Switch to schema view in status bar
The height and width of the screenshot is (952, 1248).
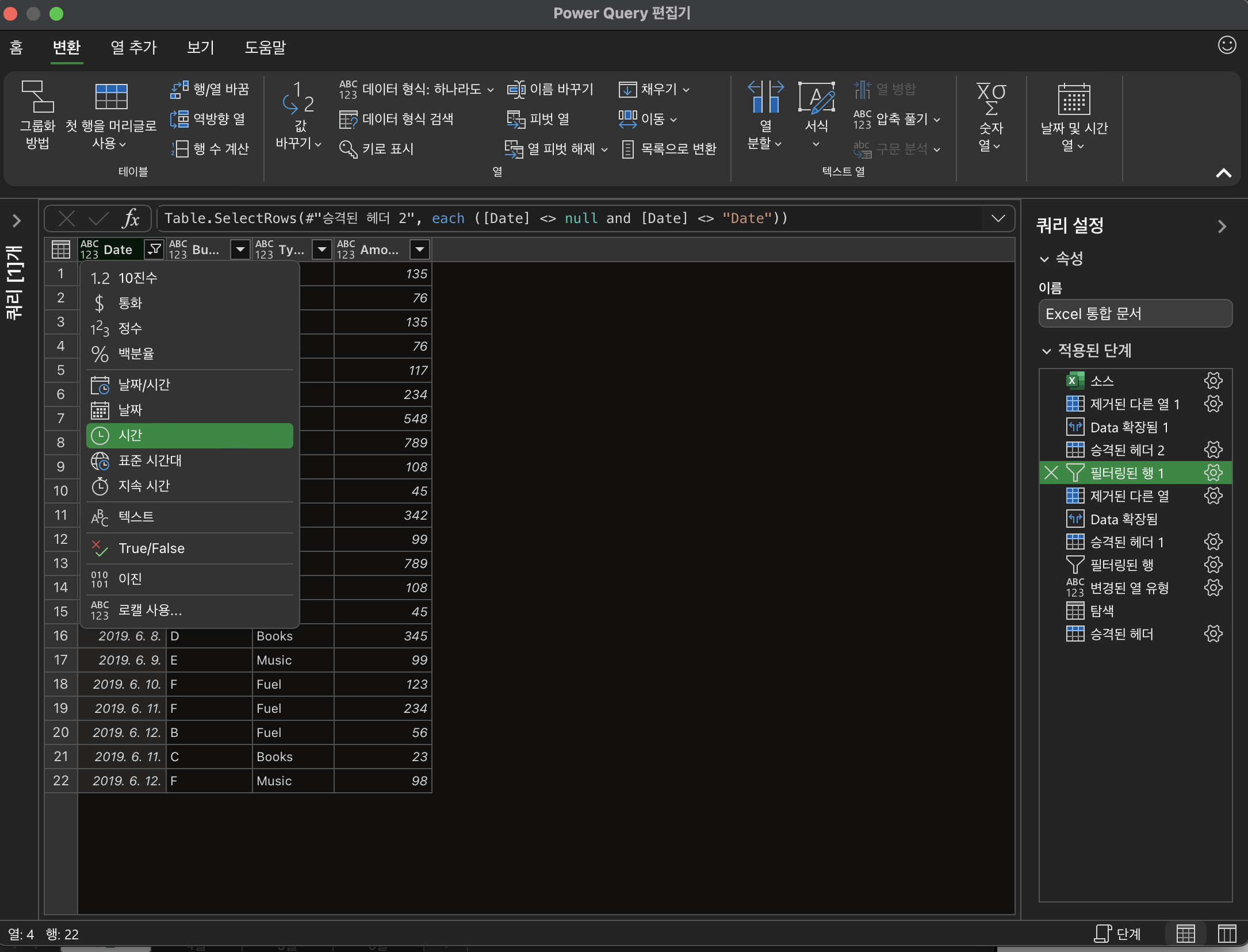click(1227, 934)
